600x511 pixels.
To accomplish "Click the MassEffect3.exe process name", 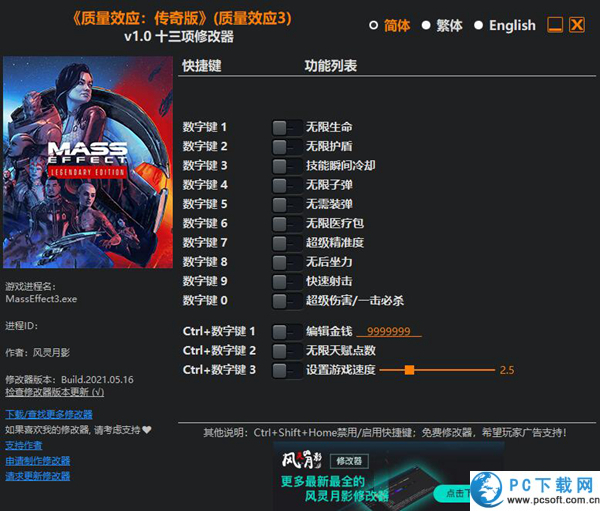I will [41, 299].
